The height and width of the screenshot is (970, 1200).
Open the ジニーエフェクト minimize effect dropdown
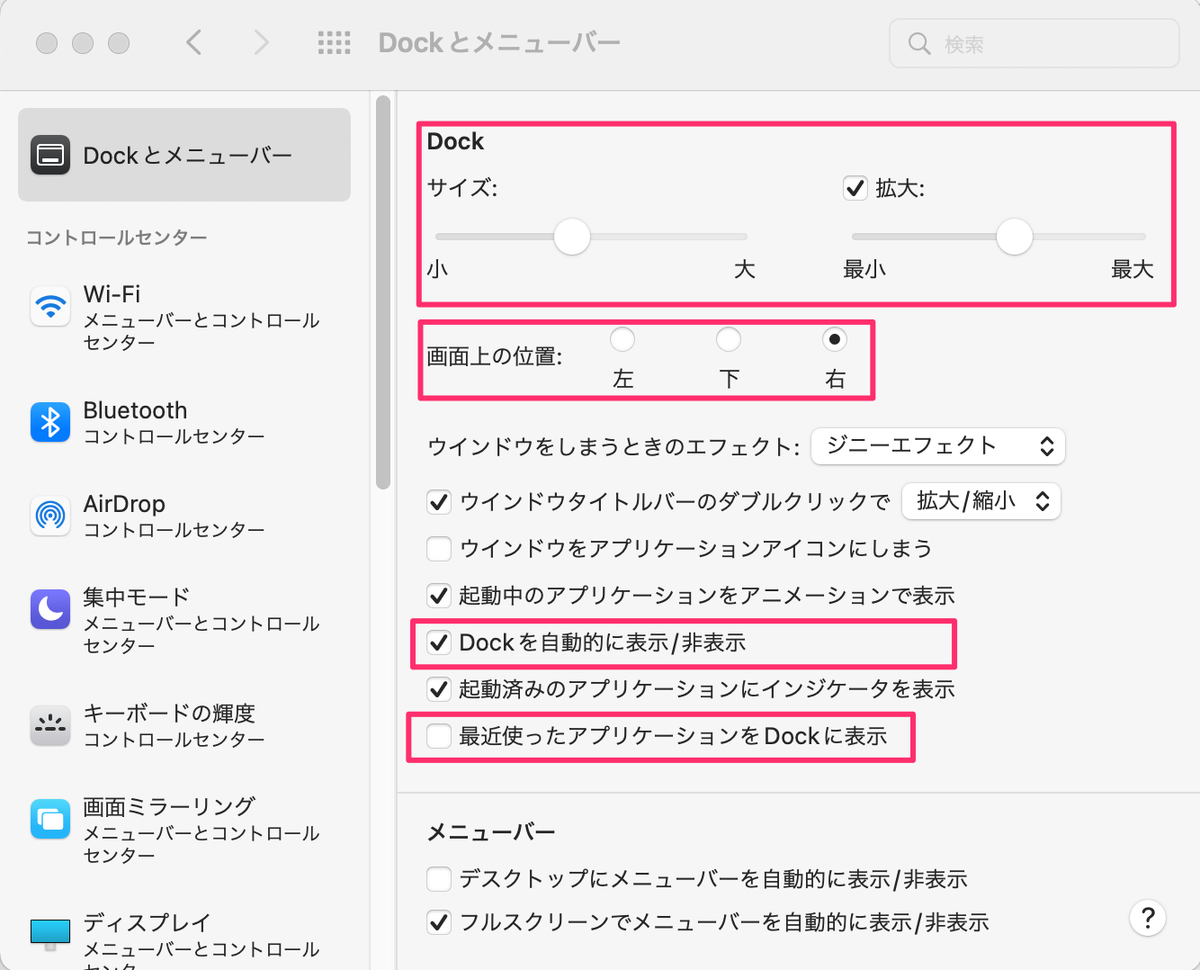[938, 446]
